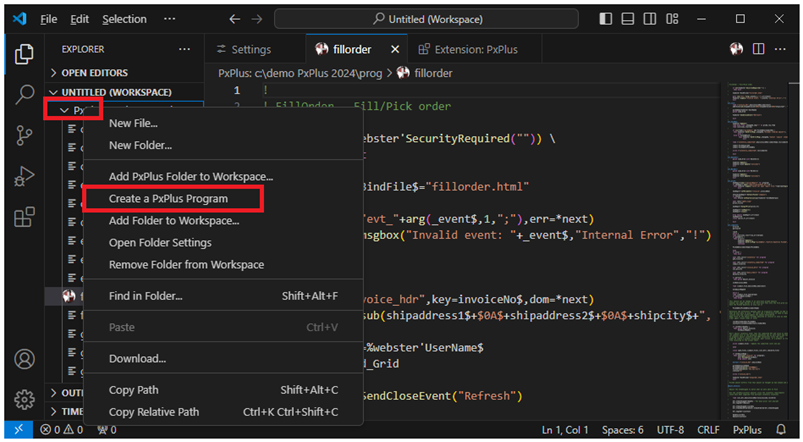The height and width of the screenshot is (442, 803).
Task: Open the Extensions view icon
Action: [x=25, y=218]
